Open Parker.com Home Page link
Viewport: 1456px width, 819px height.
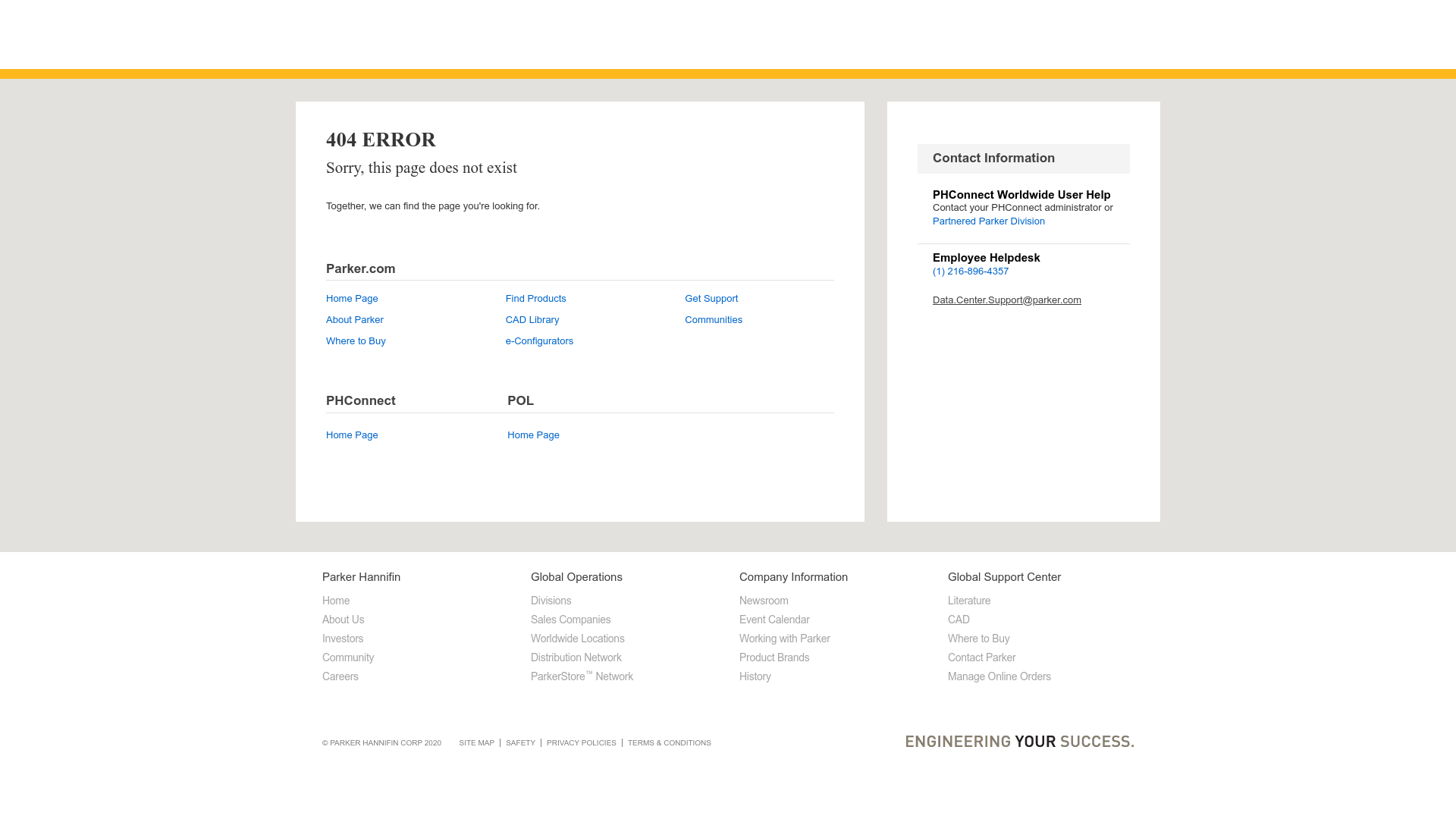(x=352, y=299)
